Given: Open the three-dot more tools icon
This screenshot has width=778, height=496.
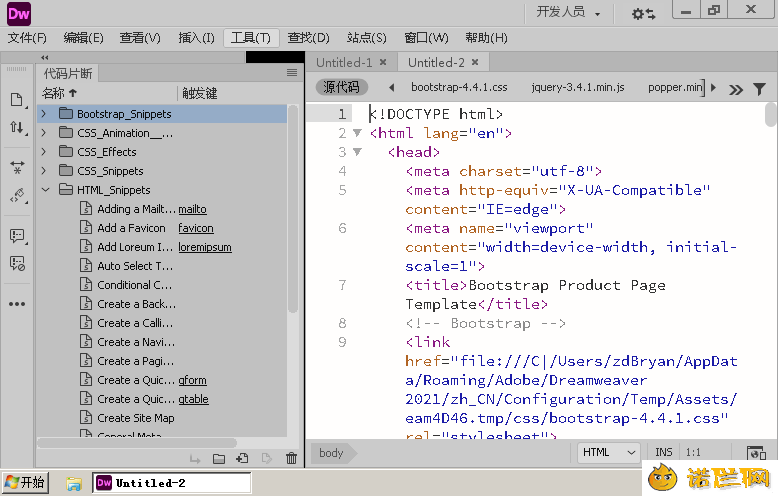Looking at the screenshot, I should tap(17, 304).
